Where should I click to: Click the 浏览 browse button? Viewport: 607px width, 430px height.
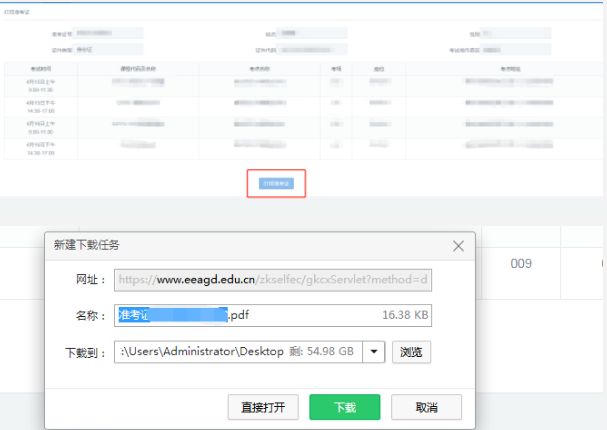point(411,352)
